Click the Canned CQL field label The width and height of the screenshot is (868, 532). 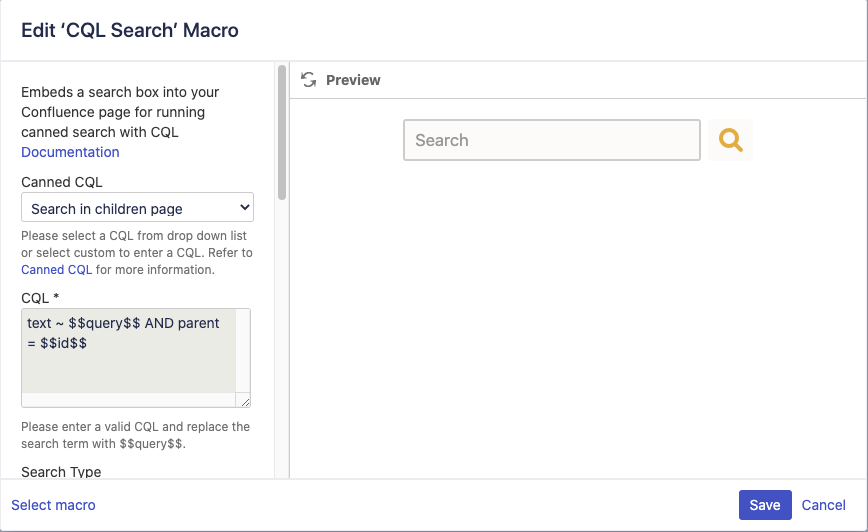(x=62, y=182)
